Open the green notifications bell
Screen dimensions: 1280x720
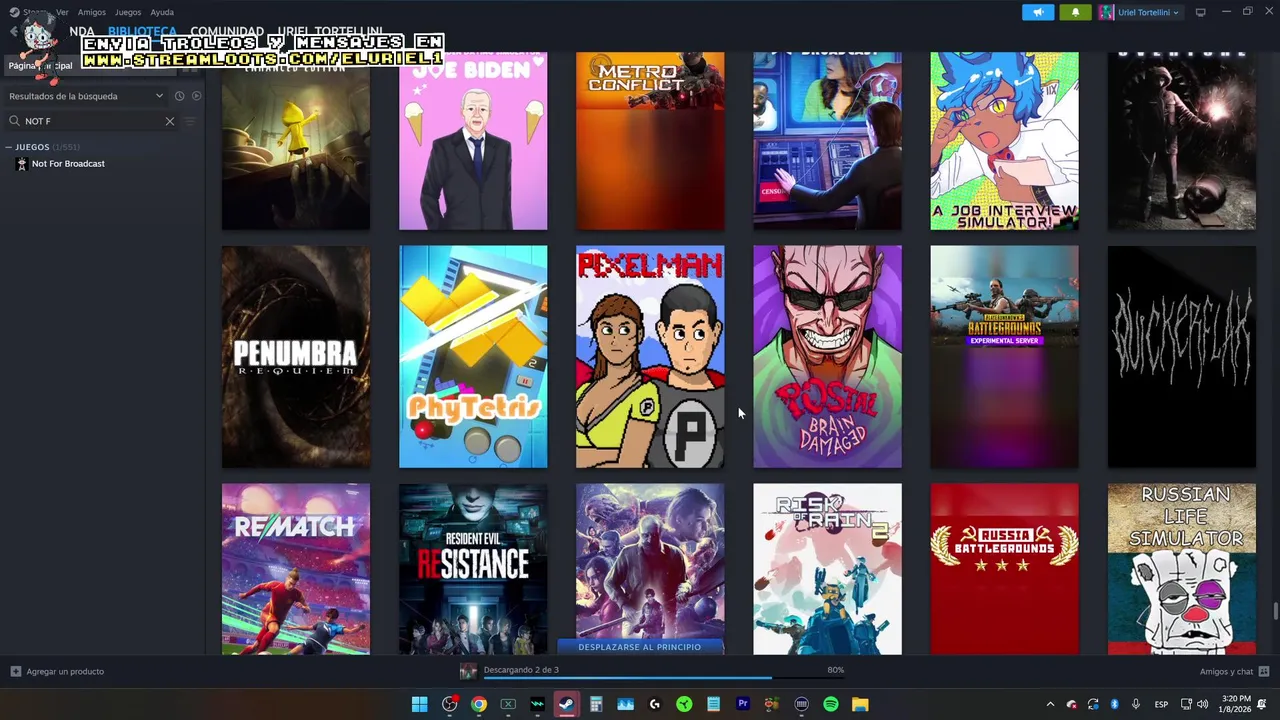1076,12
